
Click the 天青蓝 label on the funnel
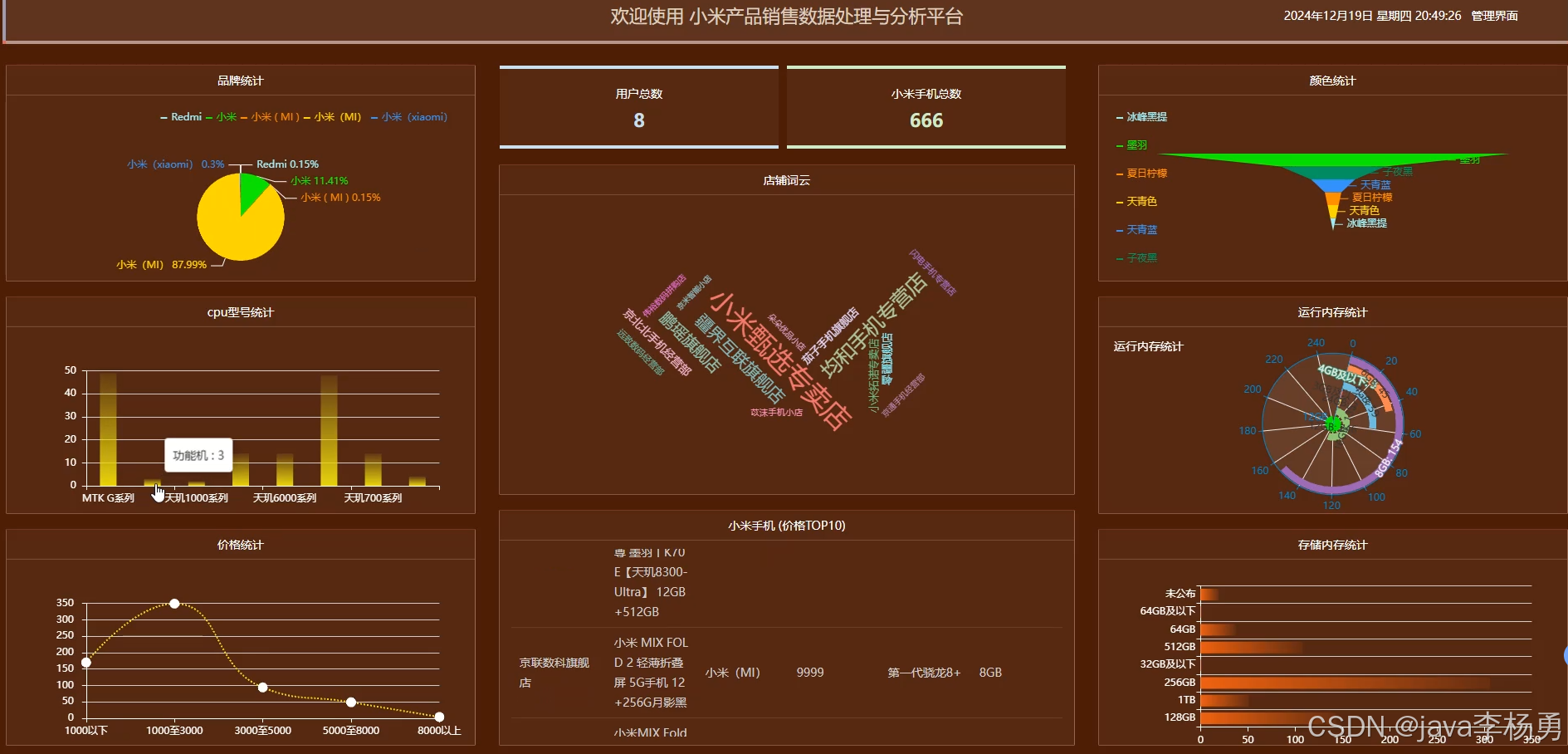click(1375, 185)
